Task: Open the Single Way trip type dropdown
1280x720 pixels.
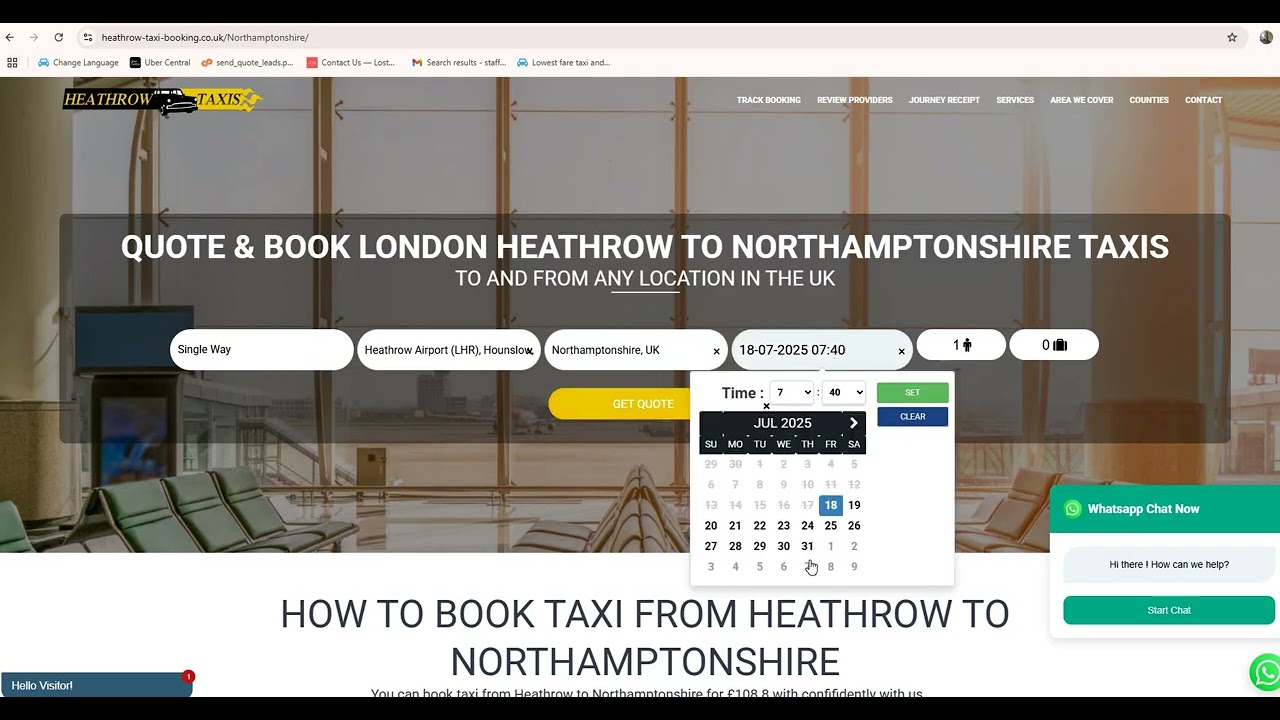Action: (x=262, y=350)
